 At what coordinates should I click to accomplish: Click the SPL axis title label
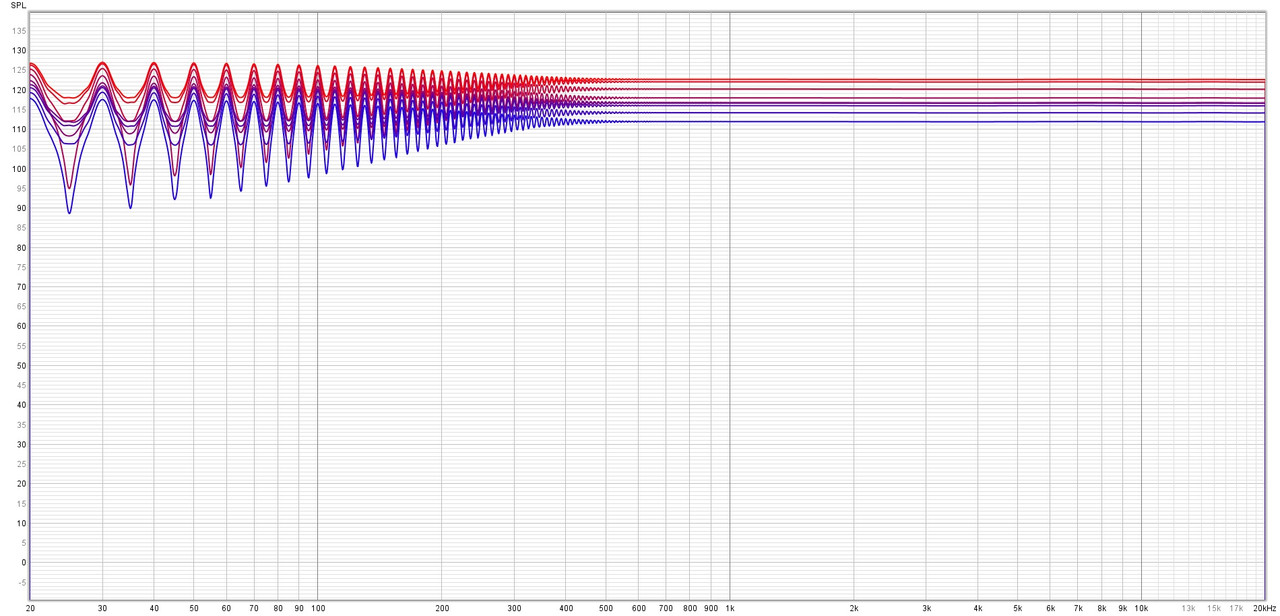pos(19,5)
